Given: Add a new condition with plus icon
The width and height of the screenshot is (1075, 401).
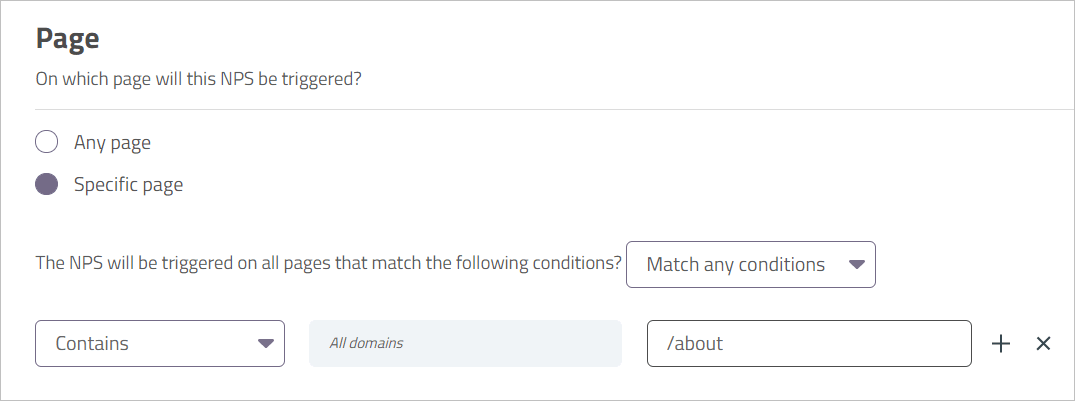Looking at the screenshot, I should point(1001,344).
